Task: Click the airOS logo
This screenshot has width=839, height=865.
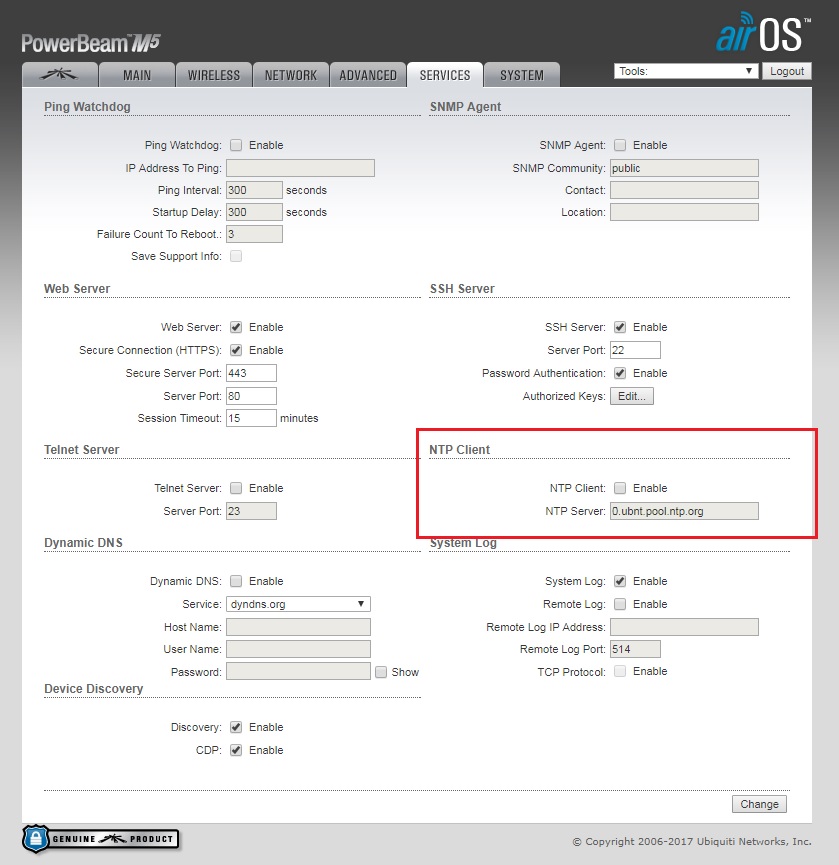Action: click(763, 33)
